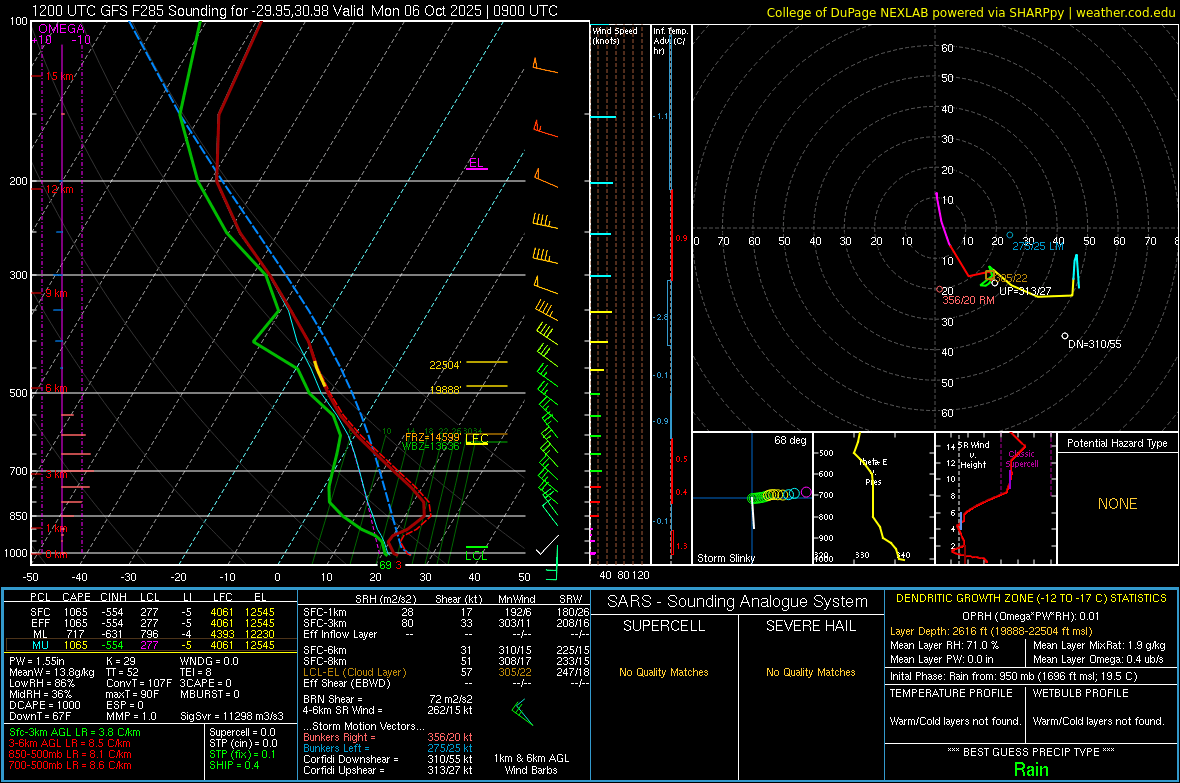Image resolution: width=1180 pixels, height=783 pixels.
Task: Click the Mean Layer MixRat value
Action: 1099,645
